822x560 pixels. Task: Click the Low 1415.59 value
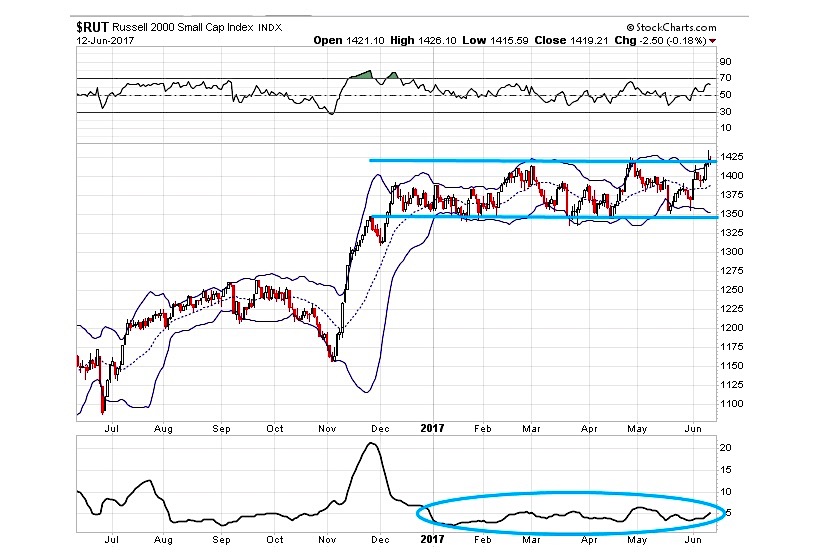(495, 40)
